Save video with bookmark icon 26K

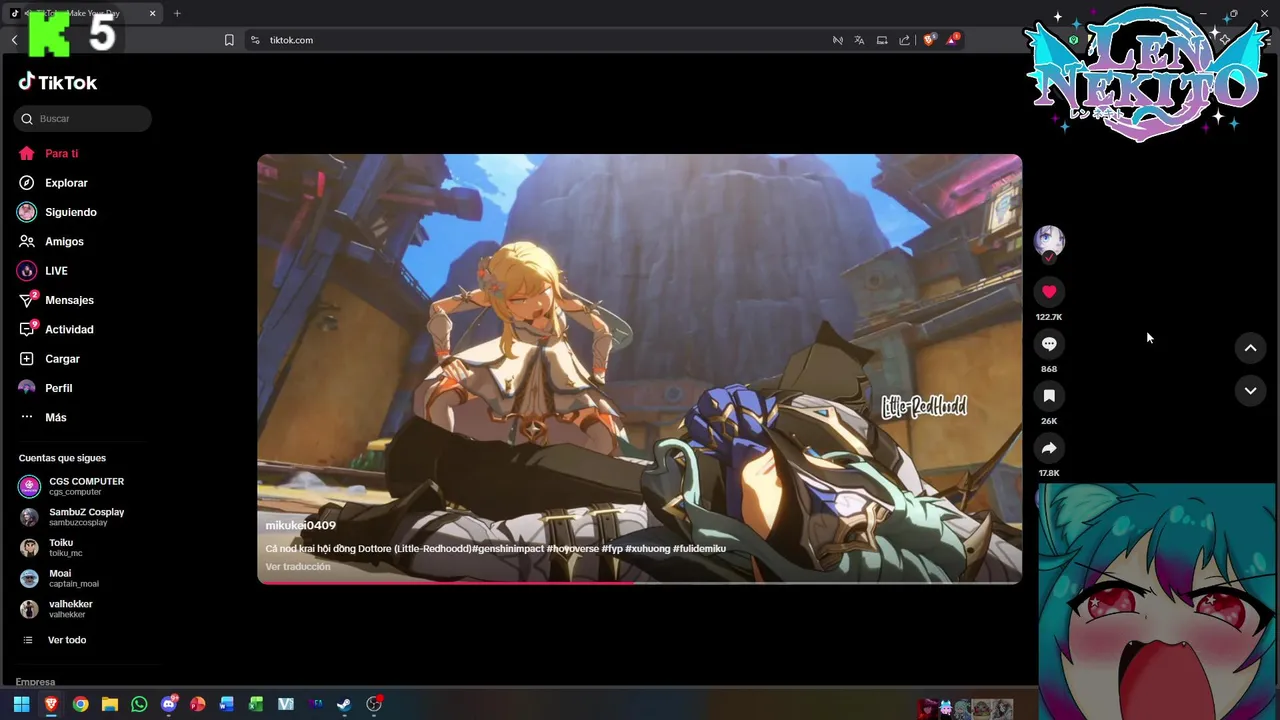pyautogui.click(x=1049, y=396)
